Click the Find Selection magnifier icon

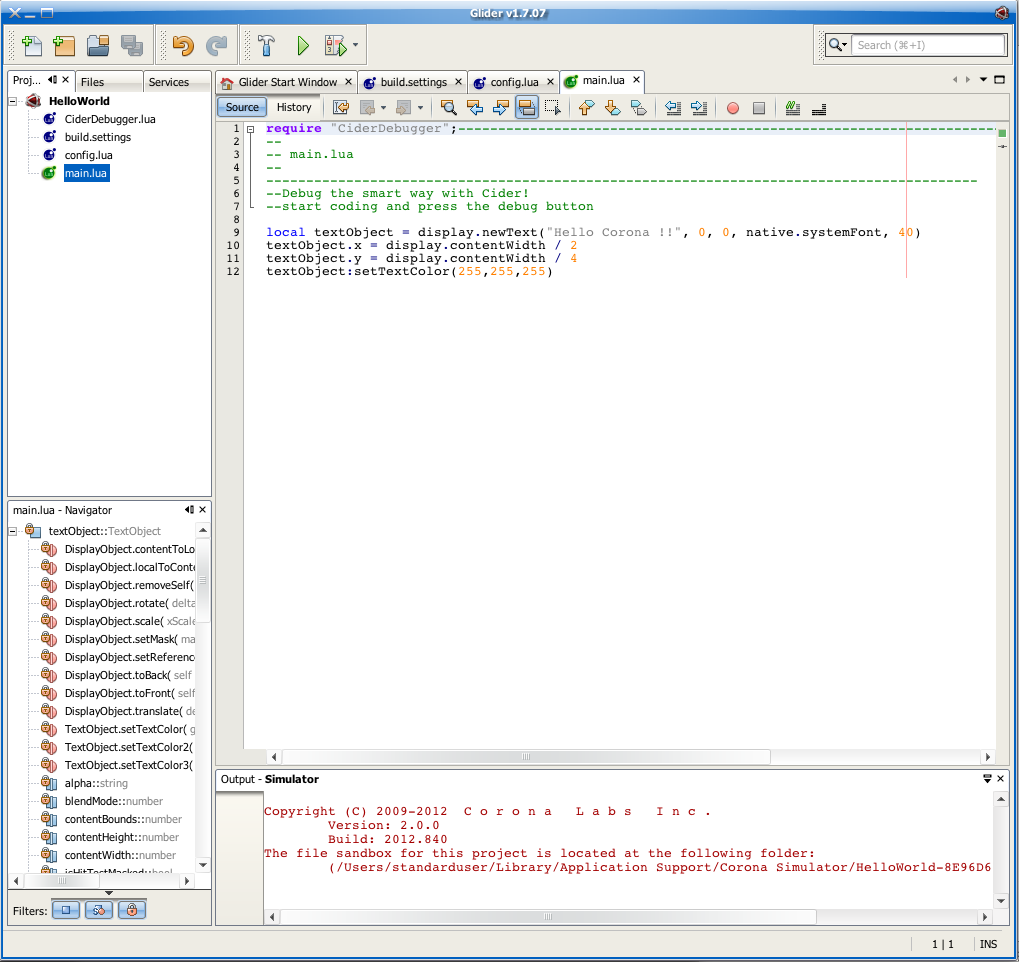pyautogui.click(x=449, y=108)
